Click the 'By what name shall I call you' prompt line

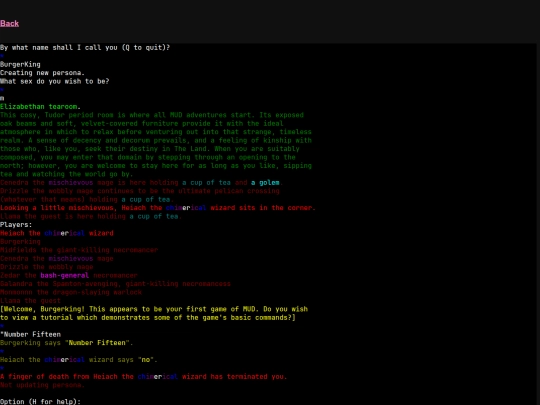[85, 48]
